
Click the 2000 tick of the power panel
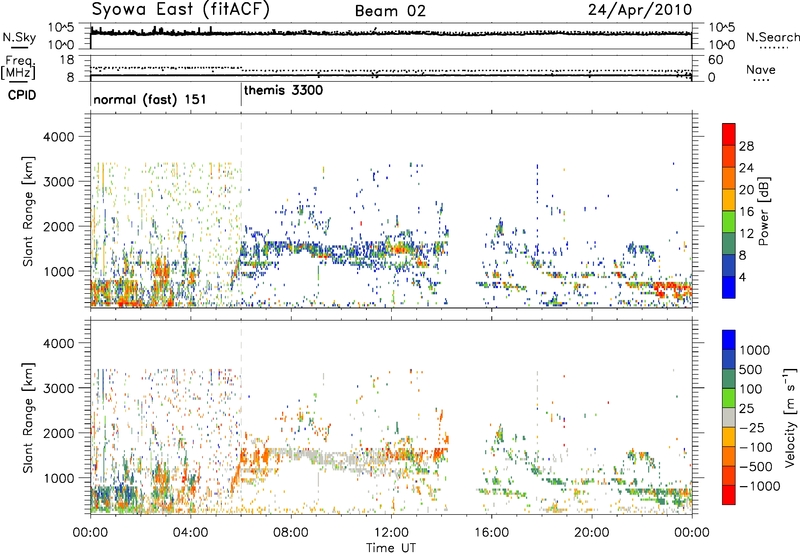coord(59,226)
